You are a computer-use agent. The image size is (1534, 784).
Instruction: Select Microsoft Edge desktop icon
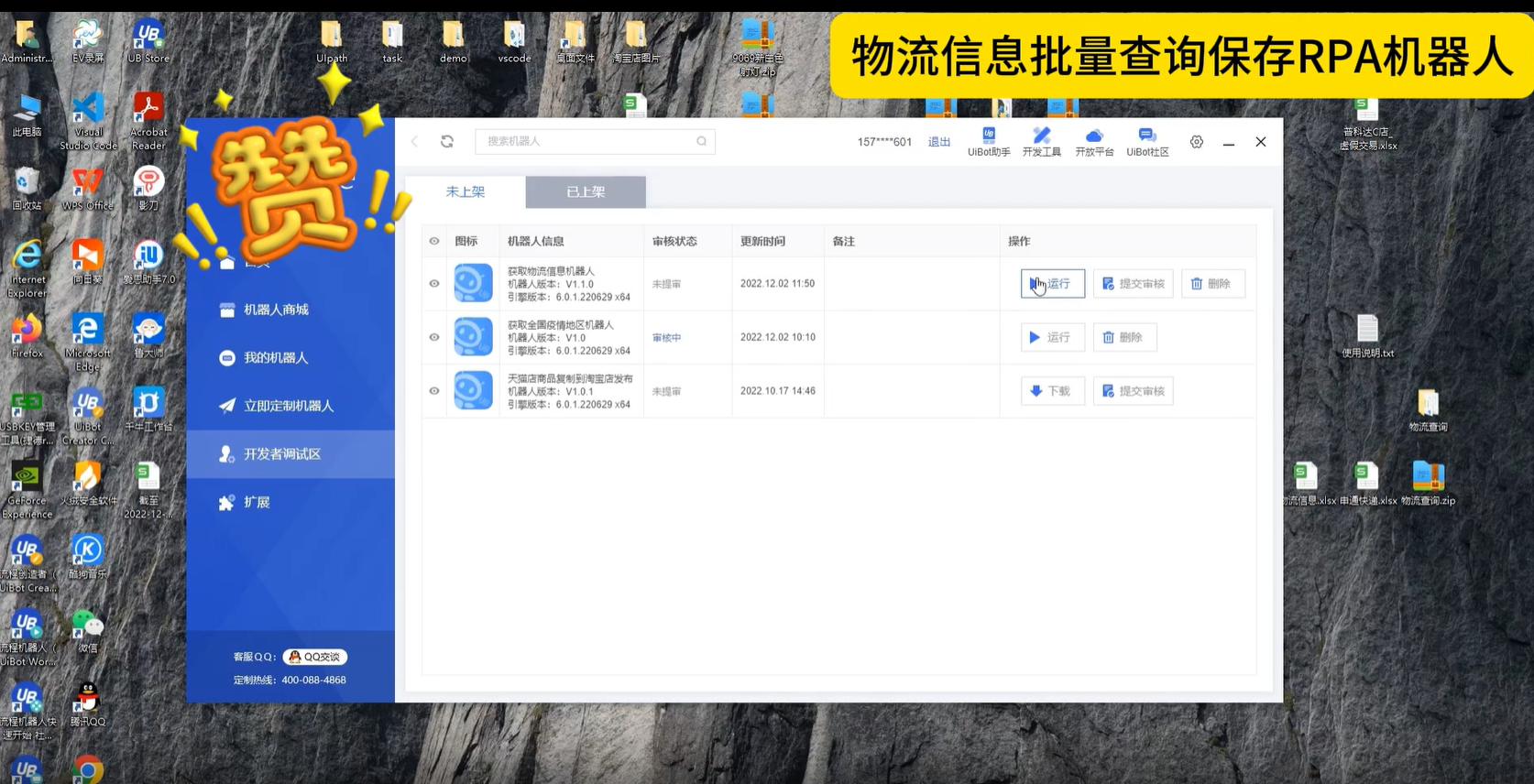coord(88,343)
